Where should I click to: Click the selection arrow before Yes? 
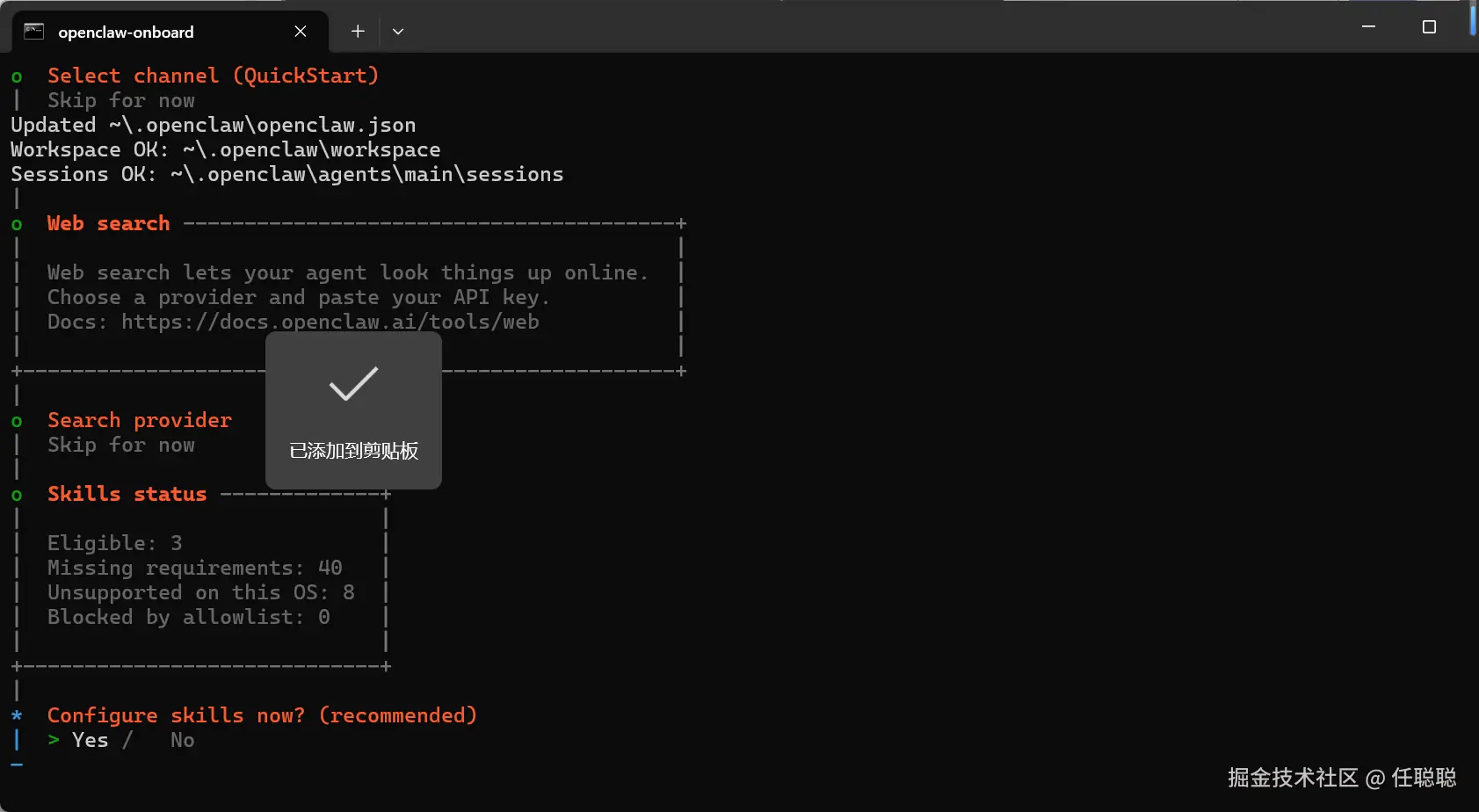(x=54, y=740)
